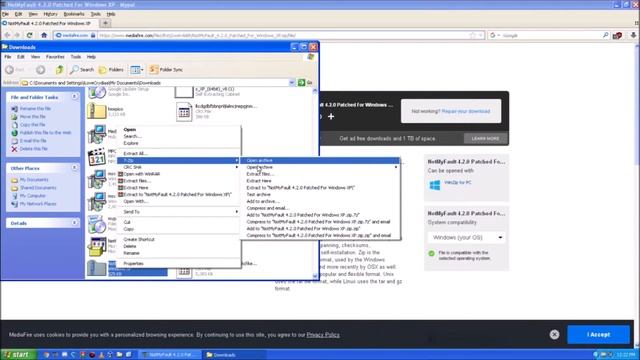The height and width of the screenshot is (360, 640).
Task: Choose Extract files... in 7-Zip submenu
Action: 320,174
